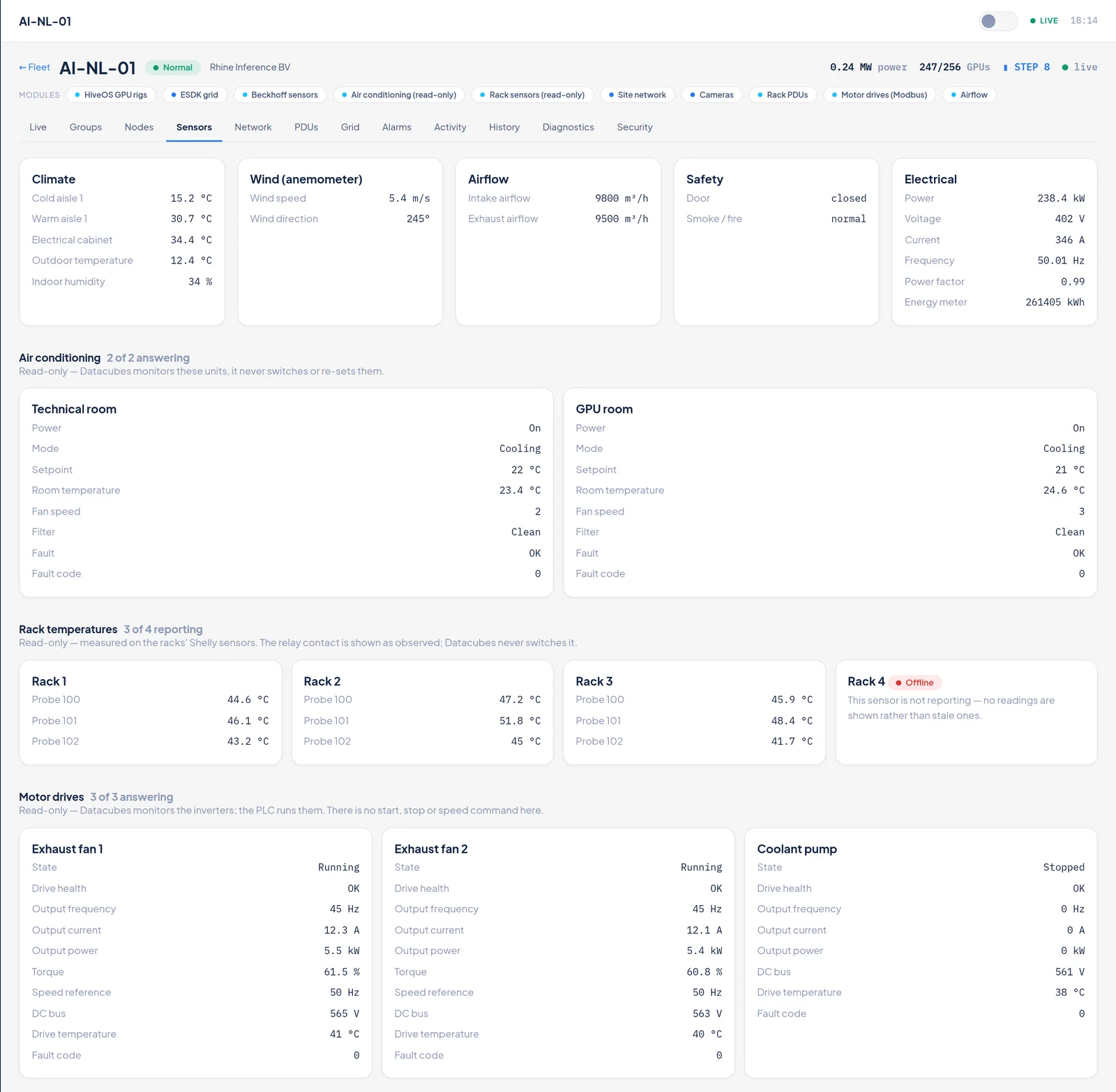The image size is (1116, 1092).
Task: Select the Motor drives (Modbus) chip
Action: click(880, 95)
